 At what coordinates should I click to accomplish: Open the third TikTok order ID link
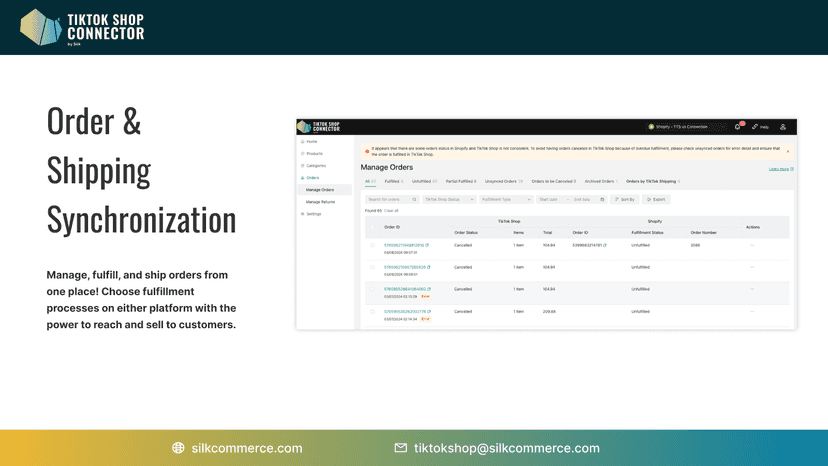click(x=405, y=289)
